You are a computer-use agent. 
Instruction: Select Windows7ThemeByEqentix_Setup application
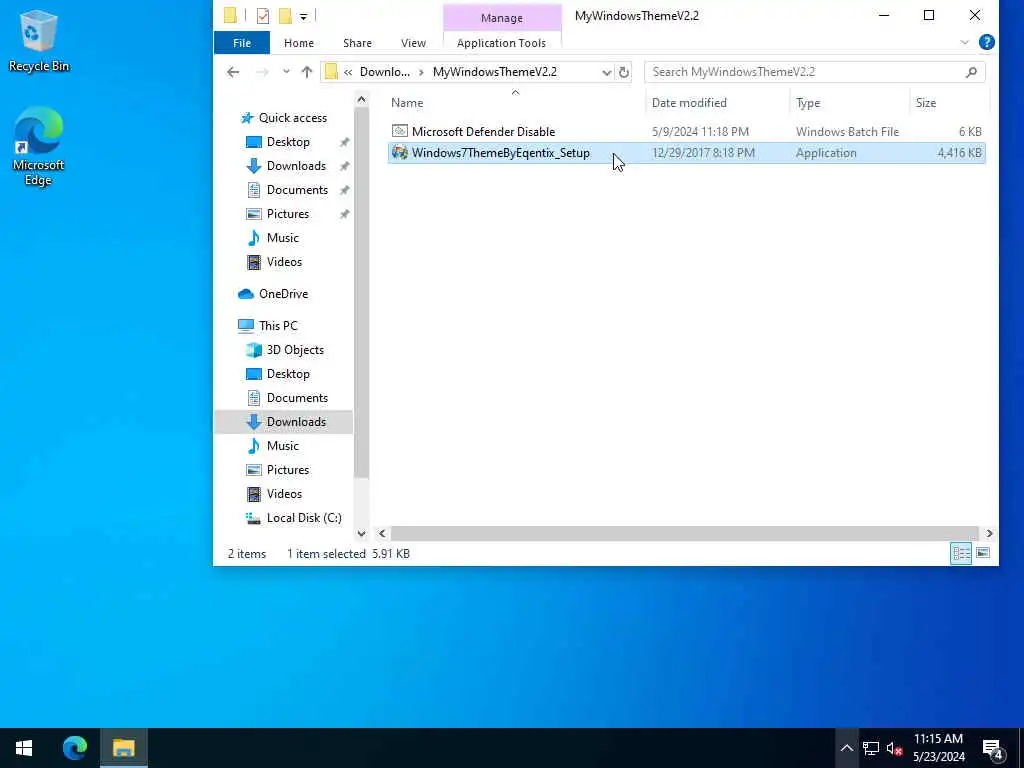pos(686,153)
